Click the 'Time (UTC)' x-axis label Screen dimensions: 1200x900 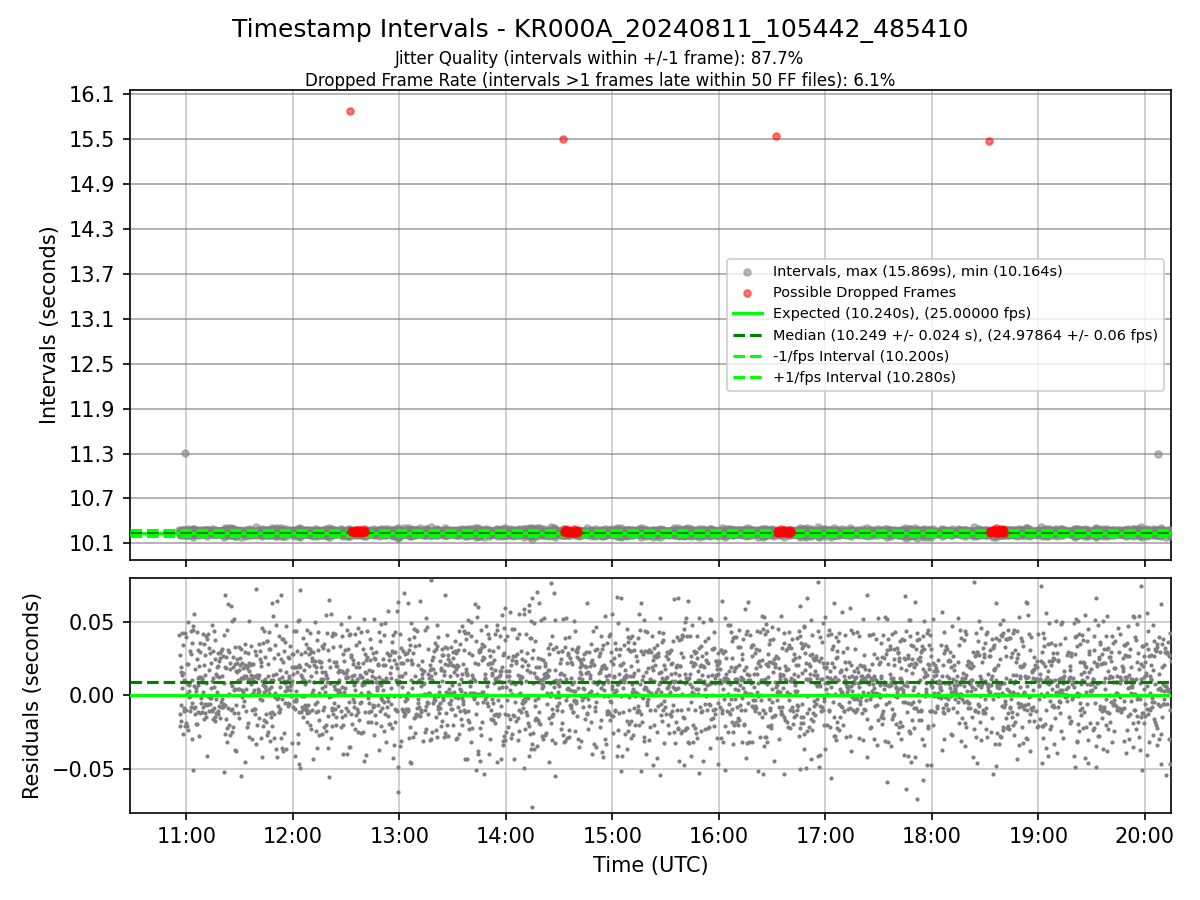point(650,865)
